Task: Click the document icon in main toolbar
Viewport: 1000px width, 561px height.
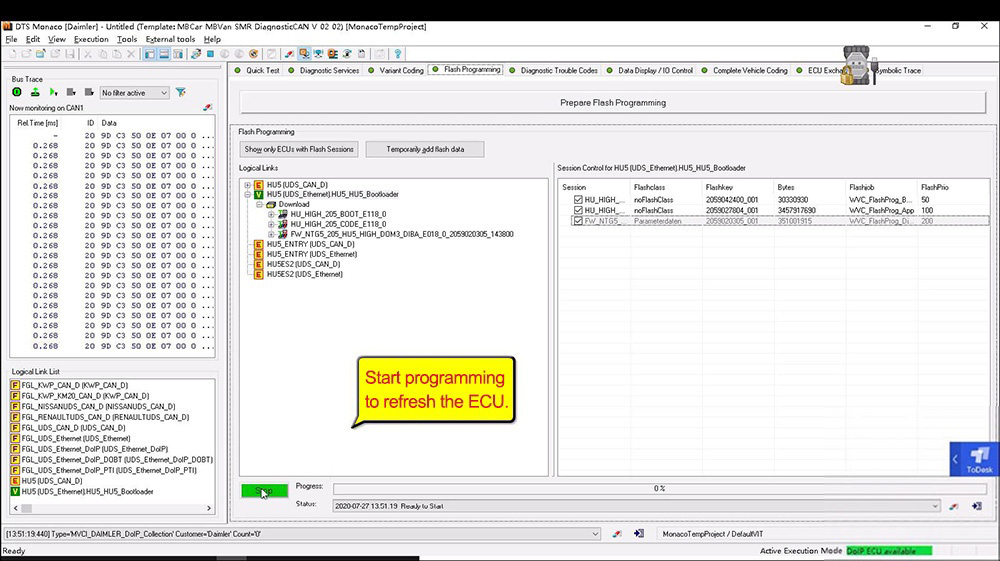Action: pyautogui.click(x=362, y=54)
